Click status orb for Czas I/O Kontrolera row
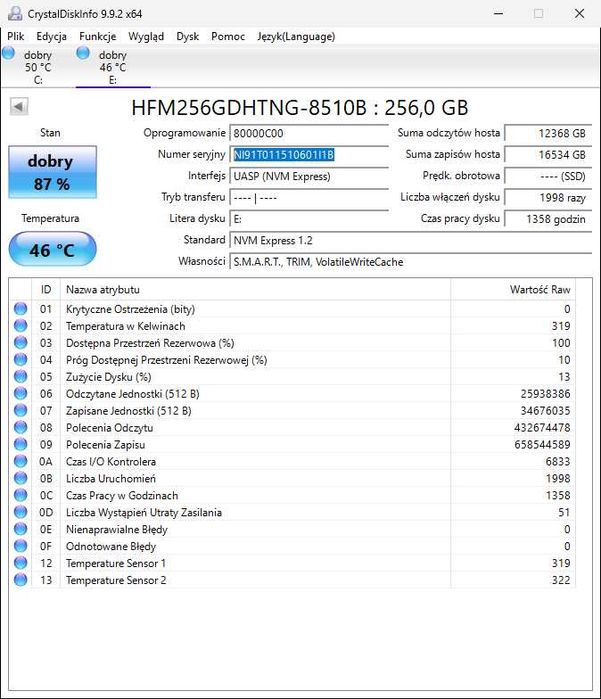The image size is (601, 699). pos(21,461)
